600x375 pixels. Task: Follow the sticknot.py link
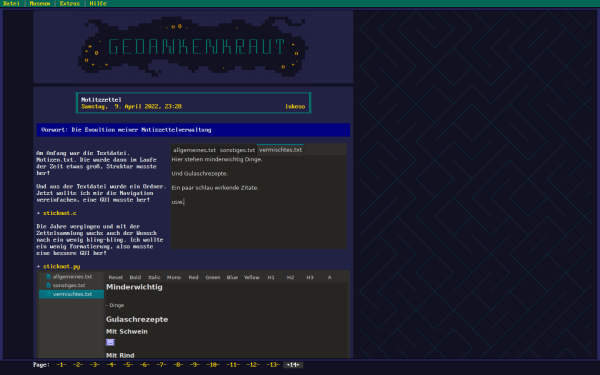click(62, 266)
